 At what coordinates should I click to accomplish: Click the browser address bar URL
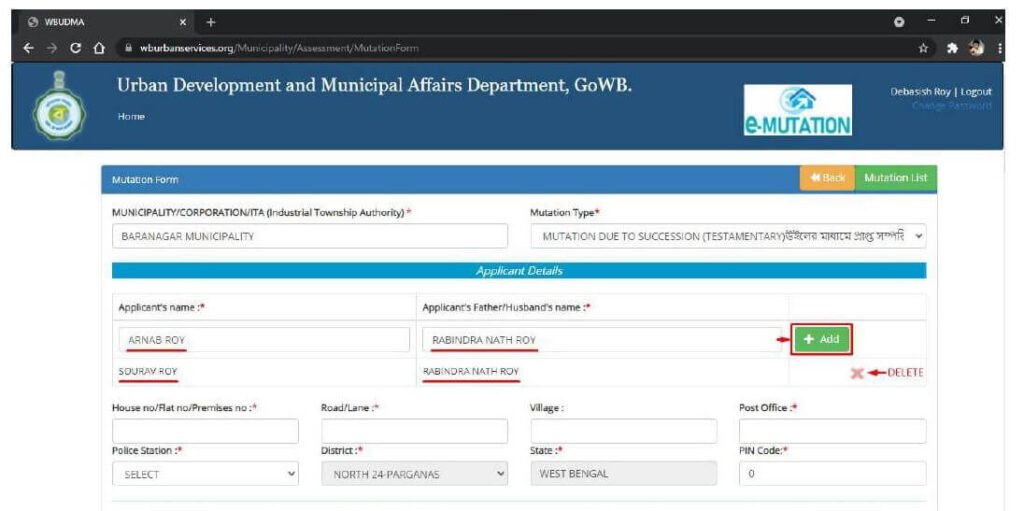279,48
